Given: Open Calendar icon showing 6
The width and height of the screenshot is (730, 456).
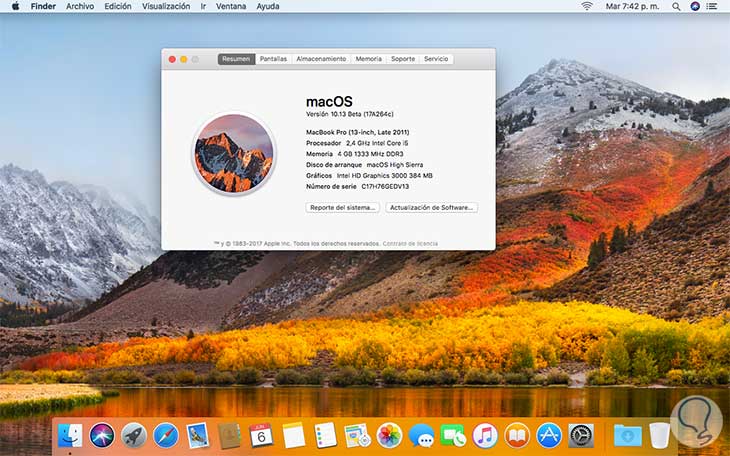Looking at the screenshot, I should coord(261,436).
